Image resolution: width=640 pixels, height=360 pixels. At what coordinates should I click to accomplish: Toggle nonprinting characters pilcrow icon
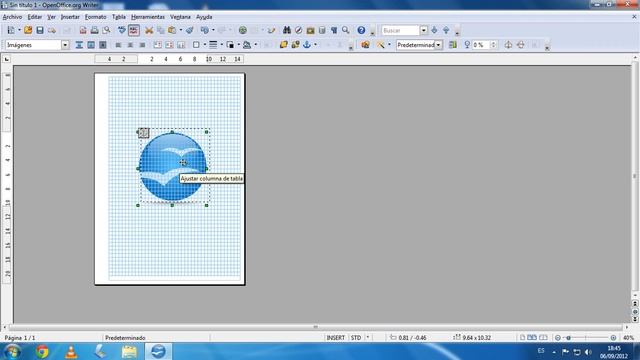pyautogui.click(x=334, y=30)
